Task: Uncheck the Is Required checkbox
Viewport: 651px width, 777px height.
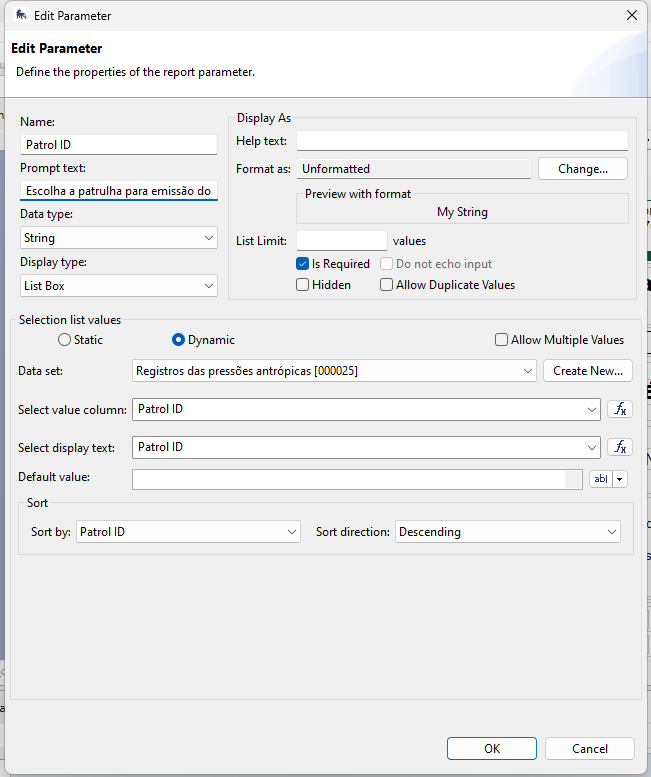Action: (x=303, y=264)
